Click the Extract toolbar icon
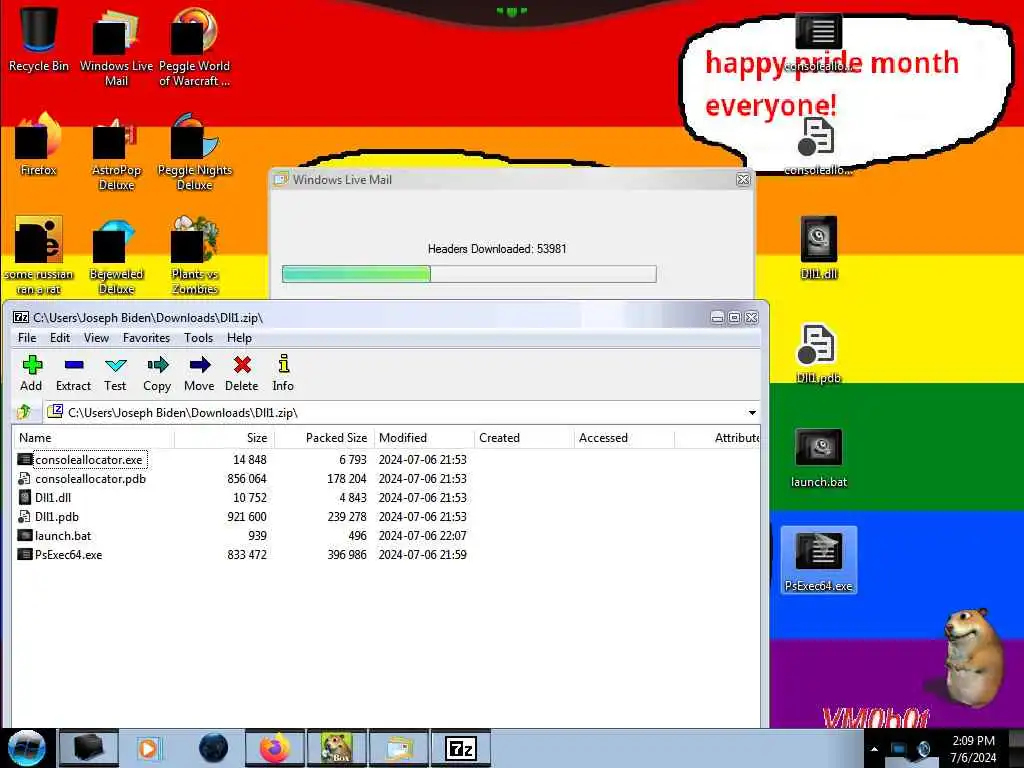 [x=73, y=373]
